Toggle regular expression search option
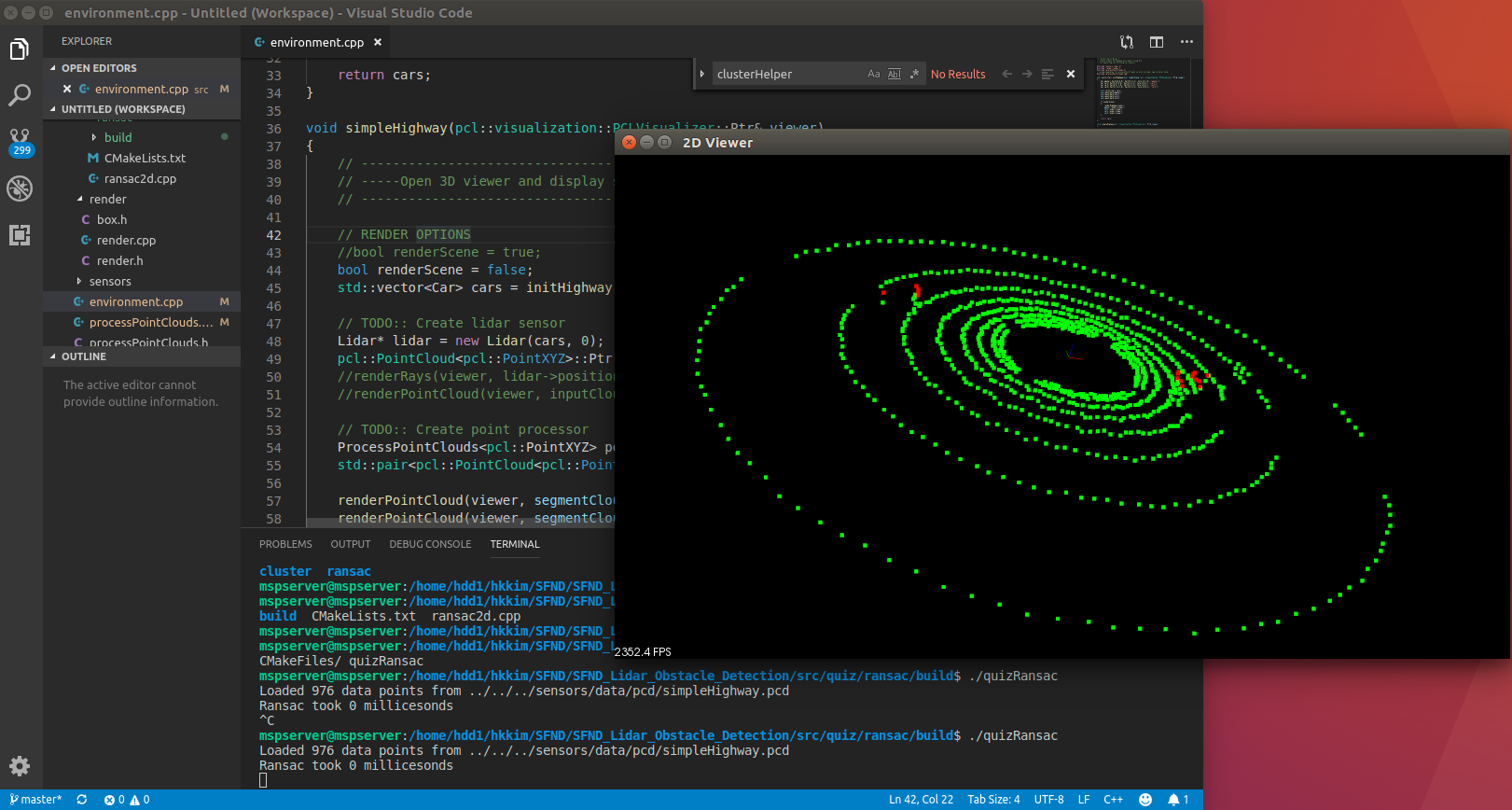The width and height of the screenshot is (1512, 810). tap(914, 75)
